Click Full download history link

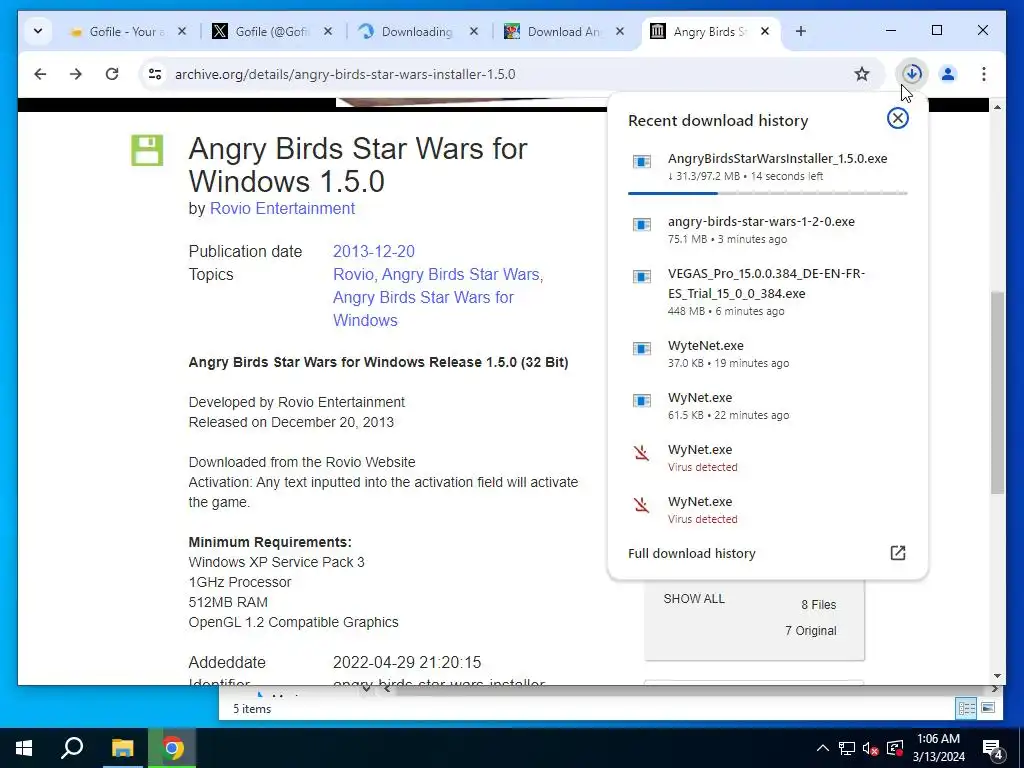(692, 553)
